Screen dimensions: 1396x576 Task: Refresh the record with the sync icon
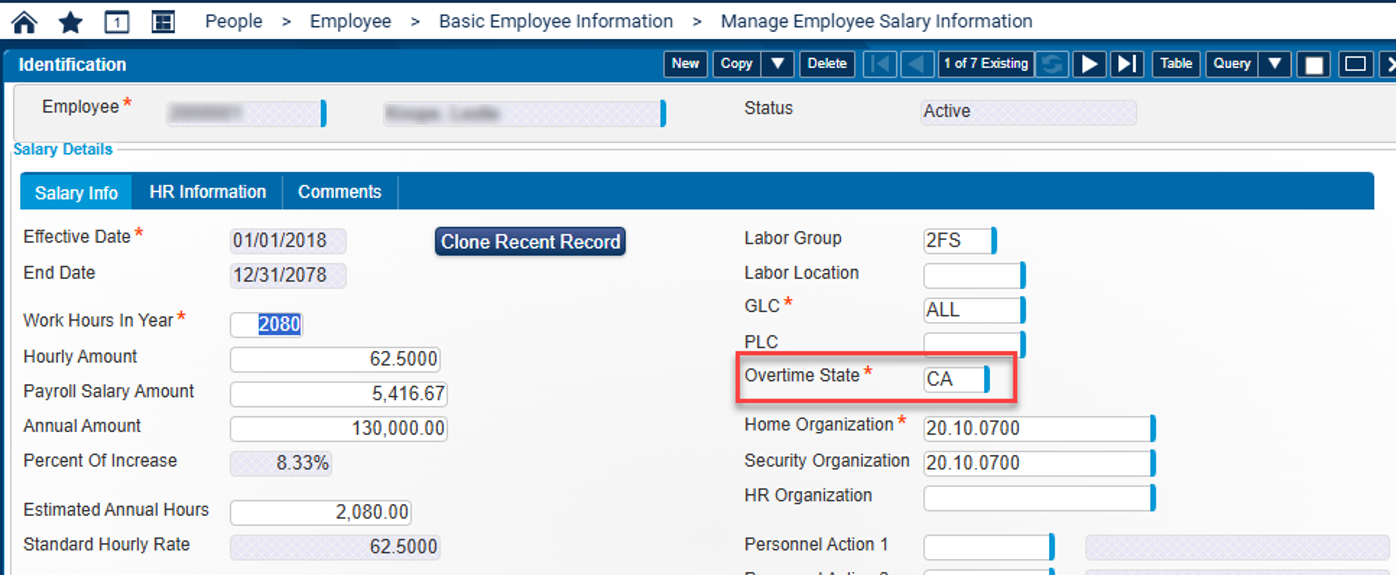point(1051,63)
